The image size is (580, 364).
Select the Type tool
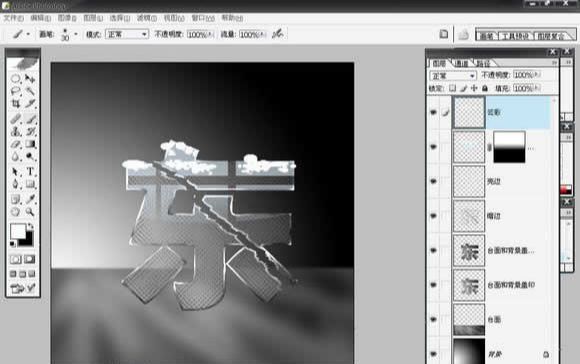[30, 171]
